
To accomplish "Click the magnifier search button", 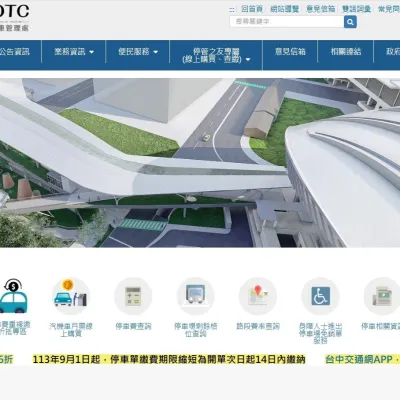I will pos(350,22).
